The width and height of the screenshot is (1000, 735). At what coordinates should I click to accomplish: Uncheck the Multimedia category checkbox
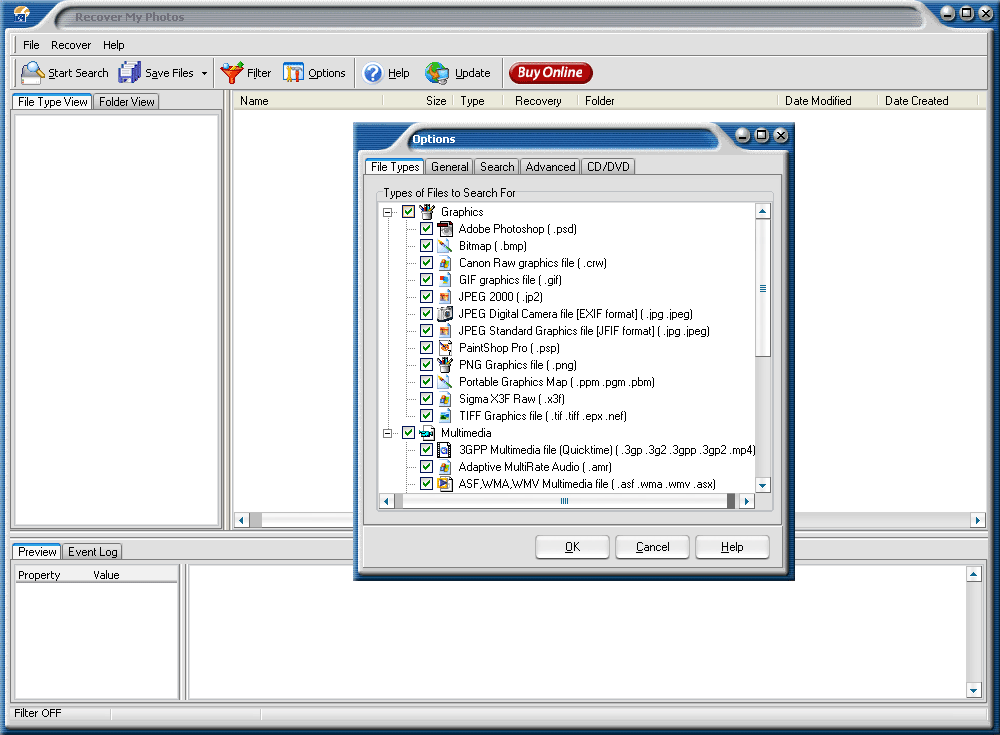pyautogui.click(x=409, y=433)
